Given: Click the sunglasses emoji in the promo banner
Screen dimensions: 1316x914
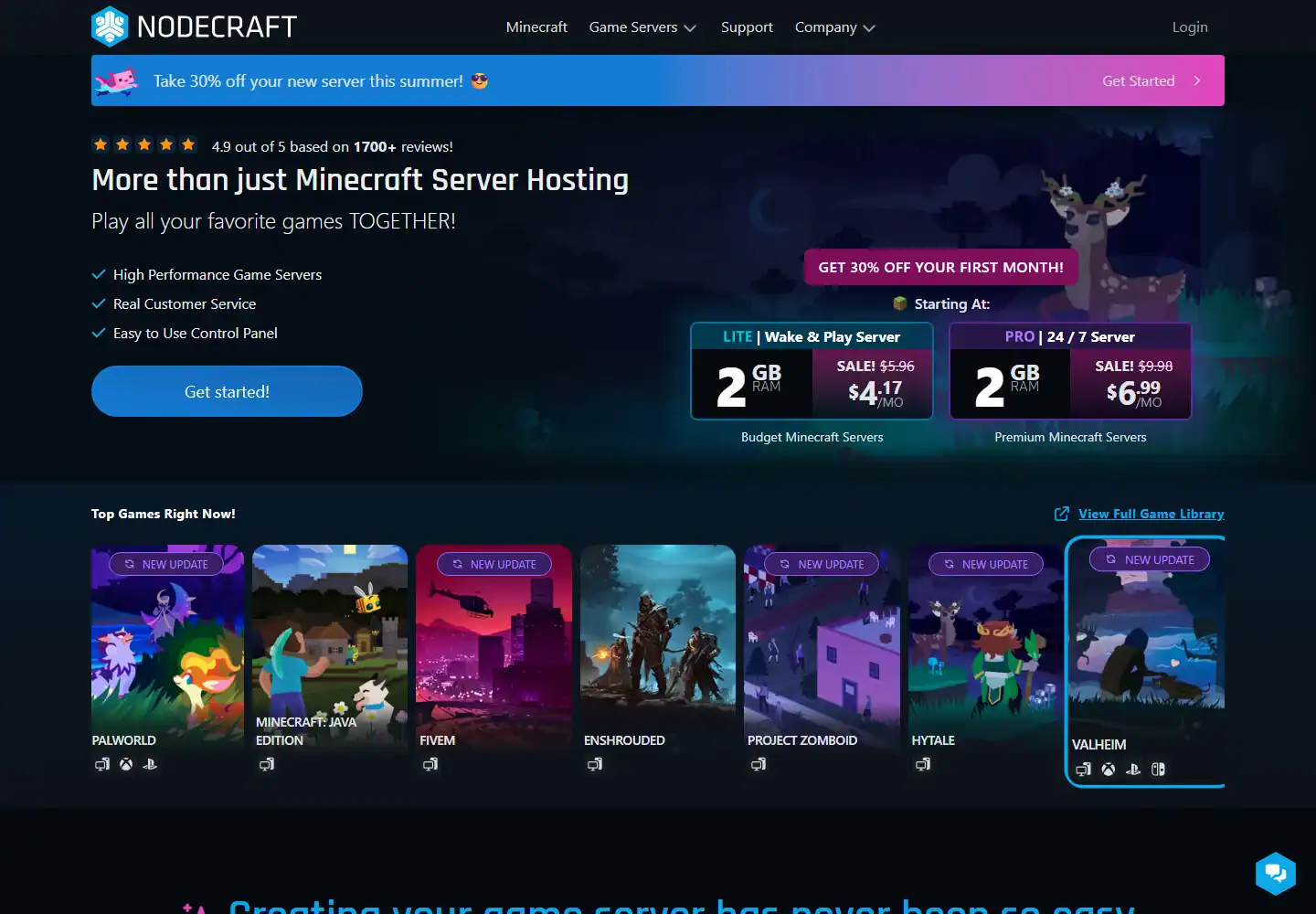Looking at the screenshot, I should click(480, 81).
